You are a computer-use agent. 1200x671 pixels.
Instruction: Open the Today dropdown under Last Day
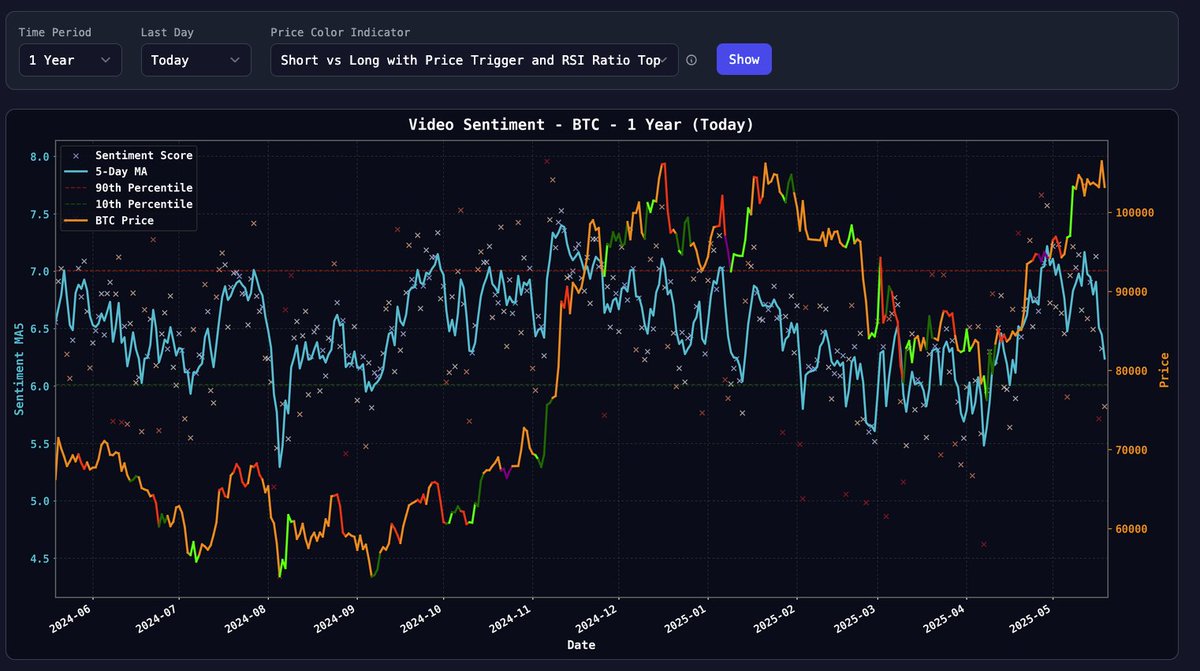coord(195,60)
